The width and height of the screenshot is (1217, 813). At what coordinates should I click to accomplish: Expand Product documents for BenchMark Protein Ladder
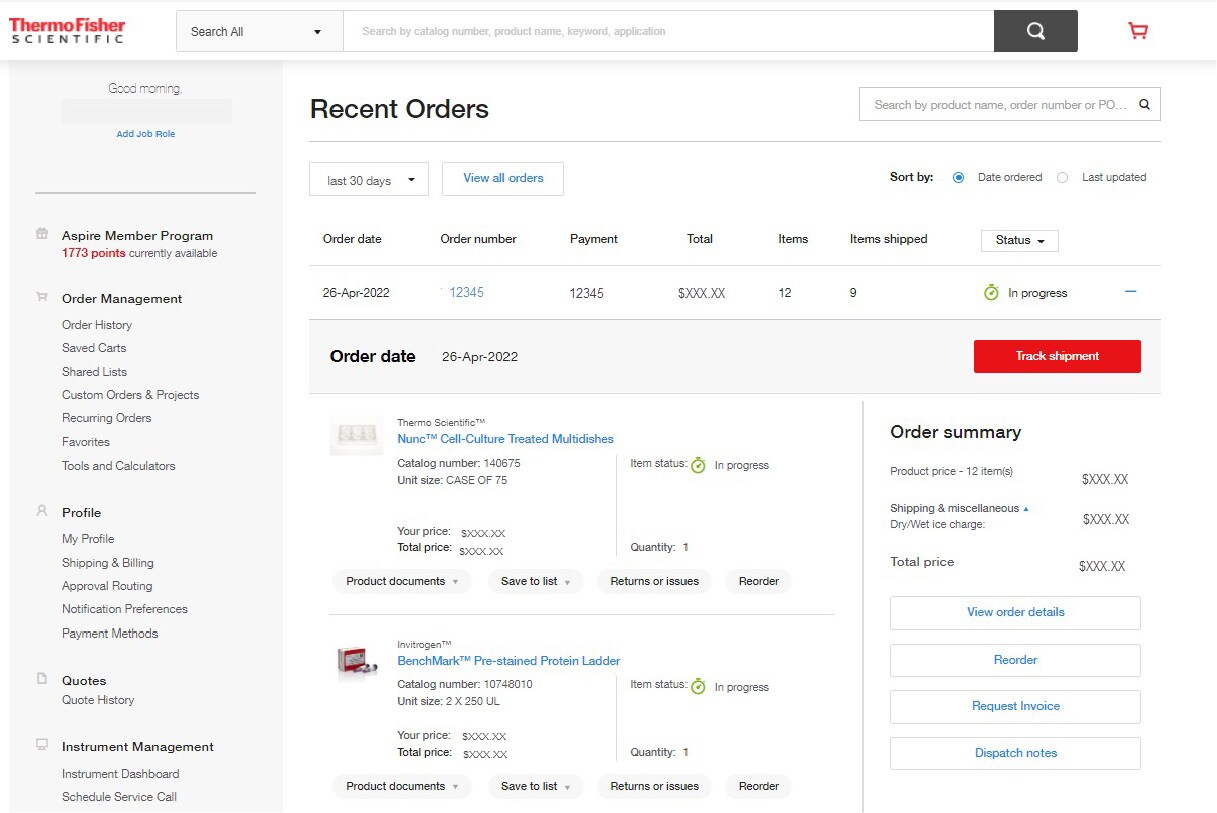pos(402,786)
